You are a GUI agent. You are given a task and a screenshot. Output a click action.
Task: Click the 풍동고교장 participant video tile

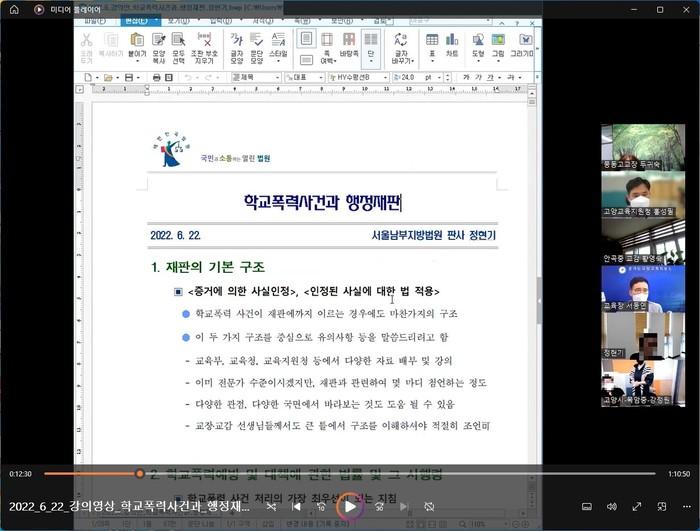pos(643,147)
